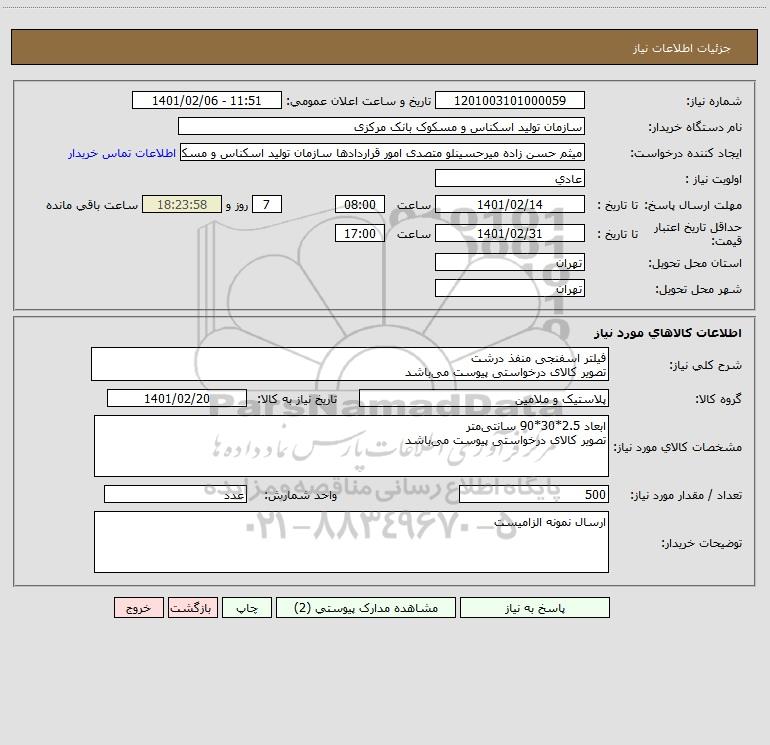Click the label ایجاد کننده درخواست

tap(686, 154)
